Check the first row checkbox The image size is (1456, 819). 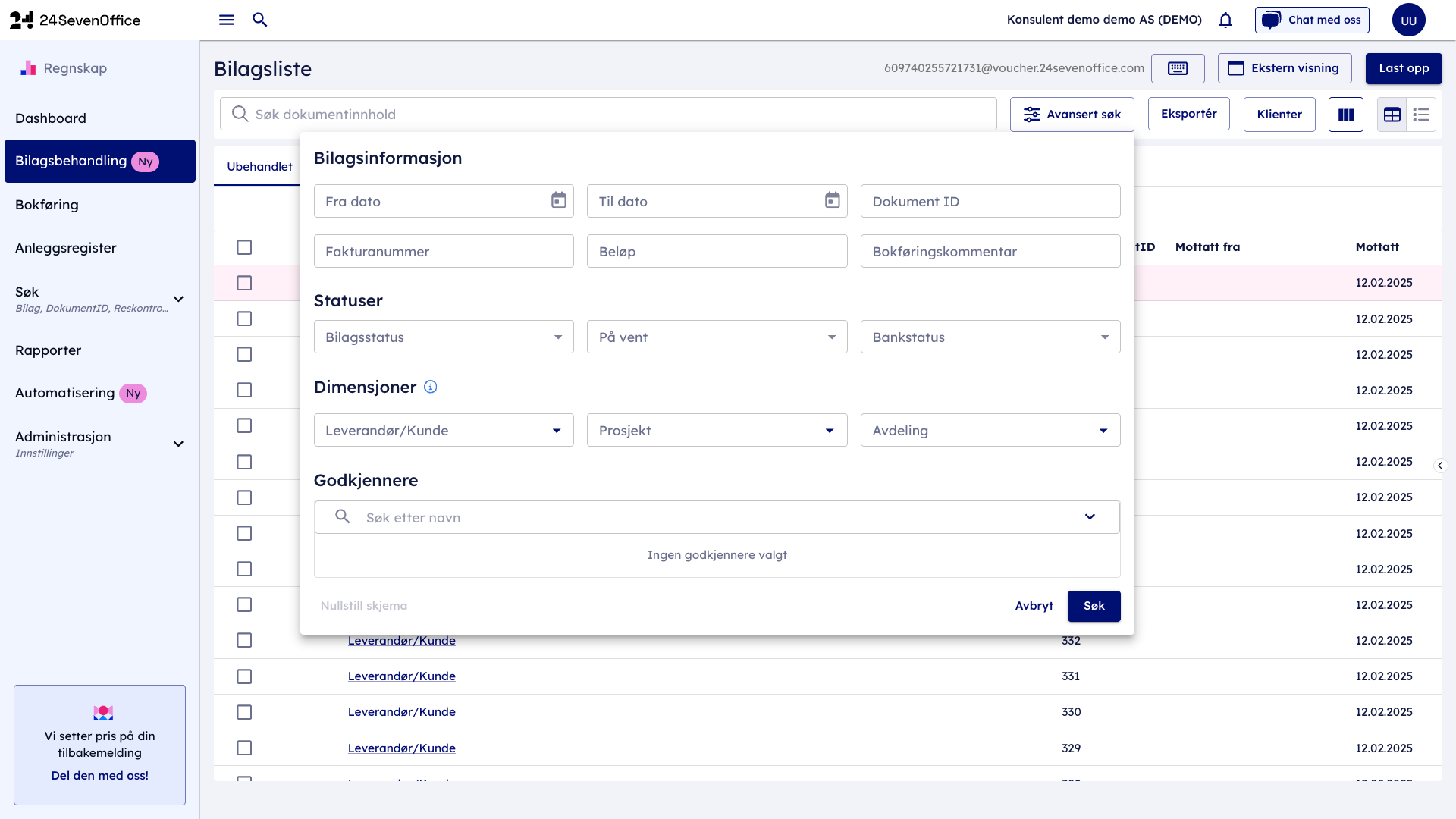click(244, 283)
